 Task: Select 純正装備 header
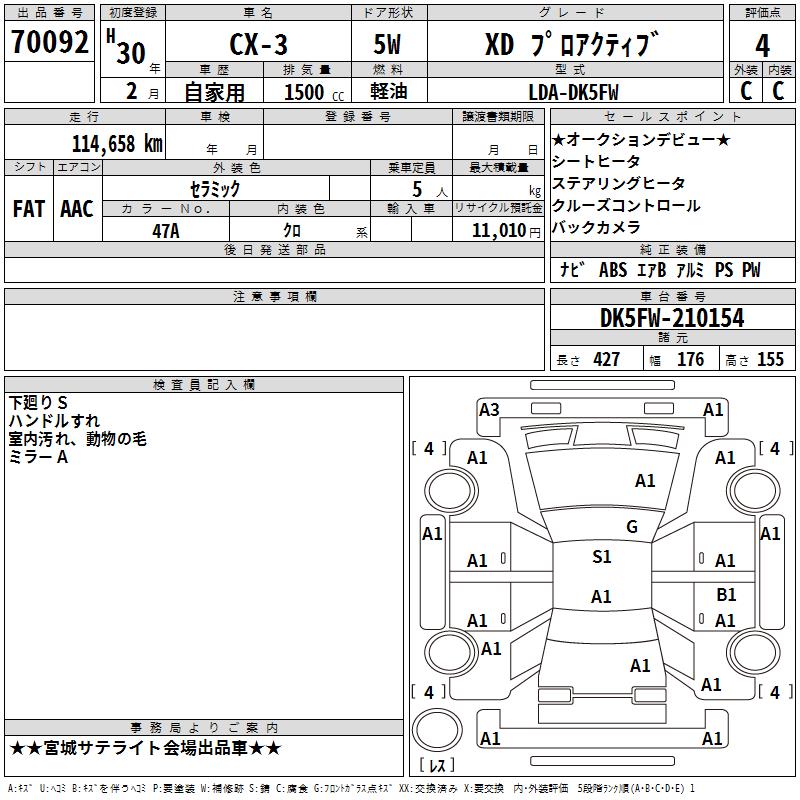coord(672,249)
